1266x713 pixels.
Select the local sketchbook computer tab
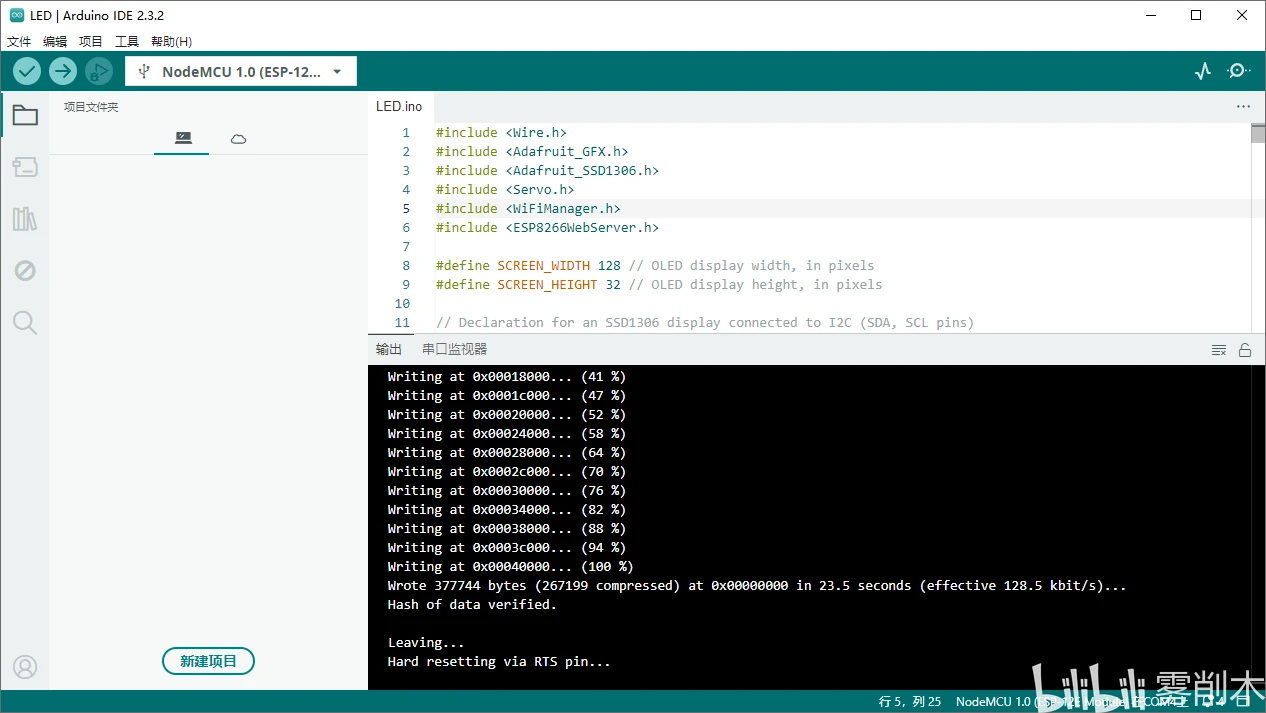point(182,139)
